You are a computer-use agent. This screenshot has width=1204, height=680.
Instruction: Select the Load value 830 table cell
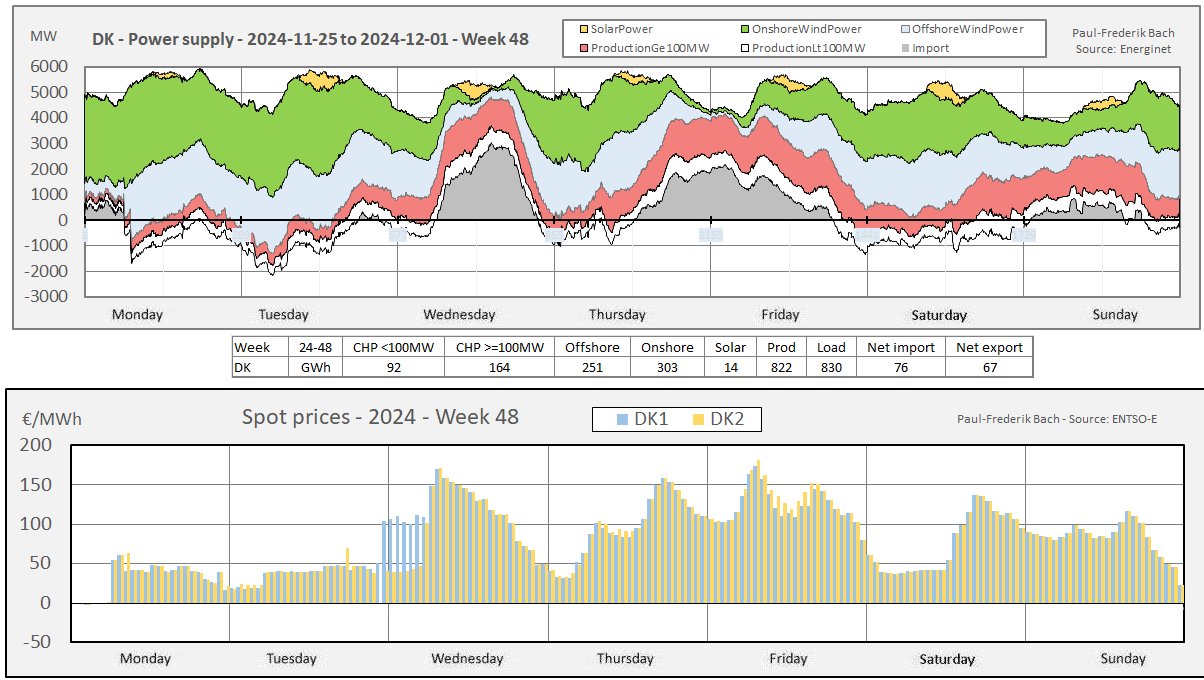pos(831,367)
